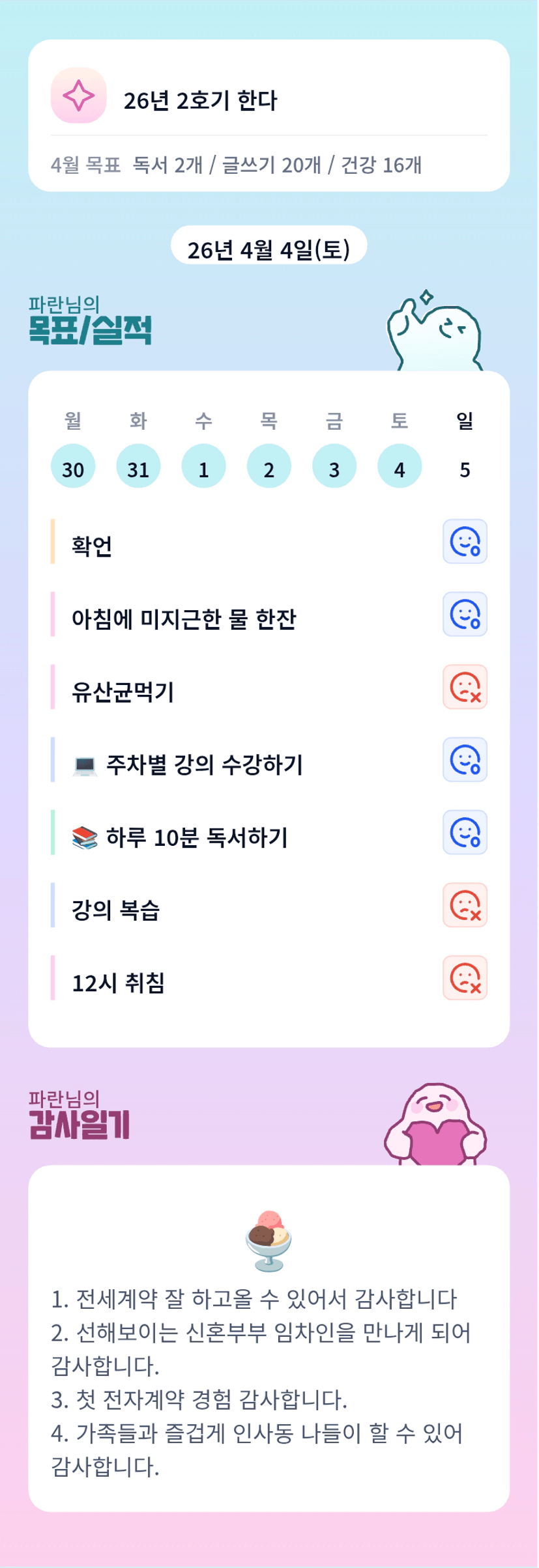Toggle status for 아침에 미지근한 물 한잔
539x1568 pixels.
coord(465,614)
